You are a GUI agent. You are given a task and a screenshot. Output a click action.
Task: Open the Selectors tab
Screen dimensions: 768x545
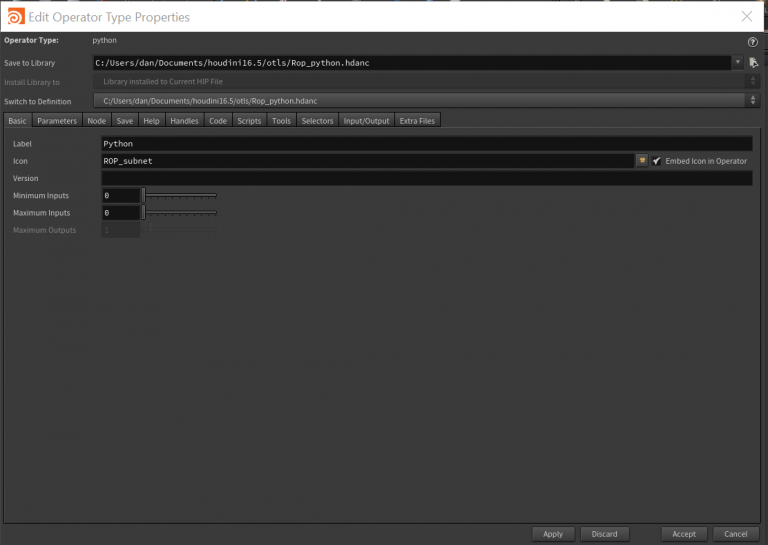point(317,121)
